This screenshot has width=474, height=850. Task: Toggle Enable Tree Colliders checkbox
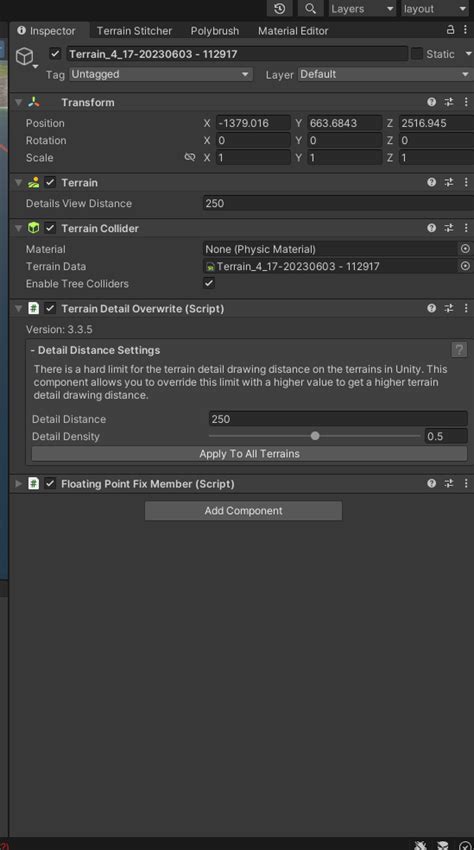209,283
